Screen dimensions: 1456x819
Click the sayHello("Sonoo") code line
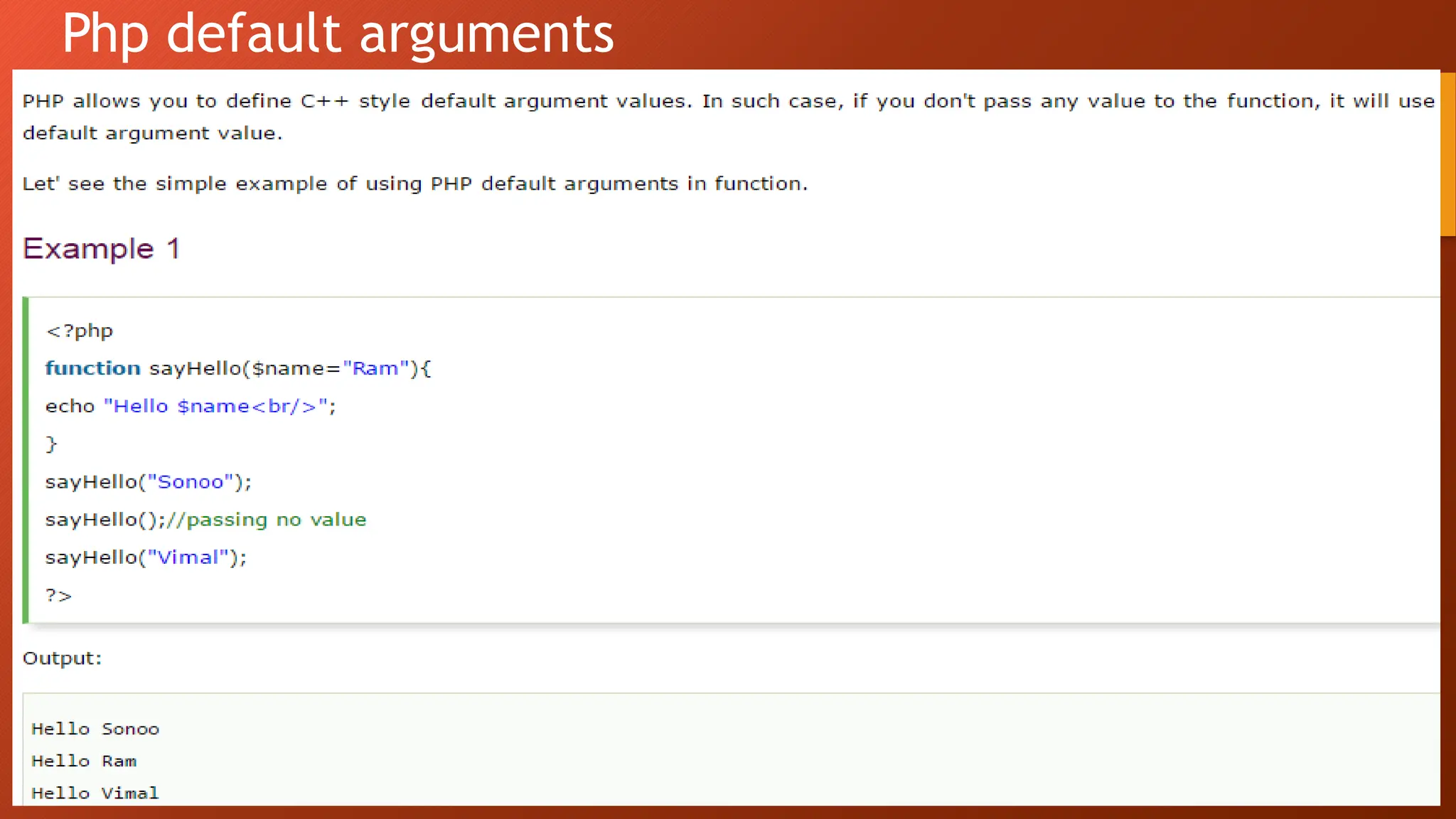point(149,482)
